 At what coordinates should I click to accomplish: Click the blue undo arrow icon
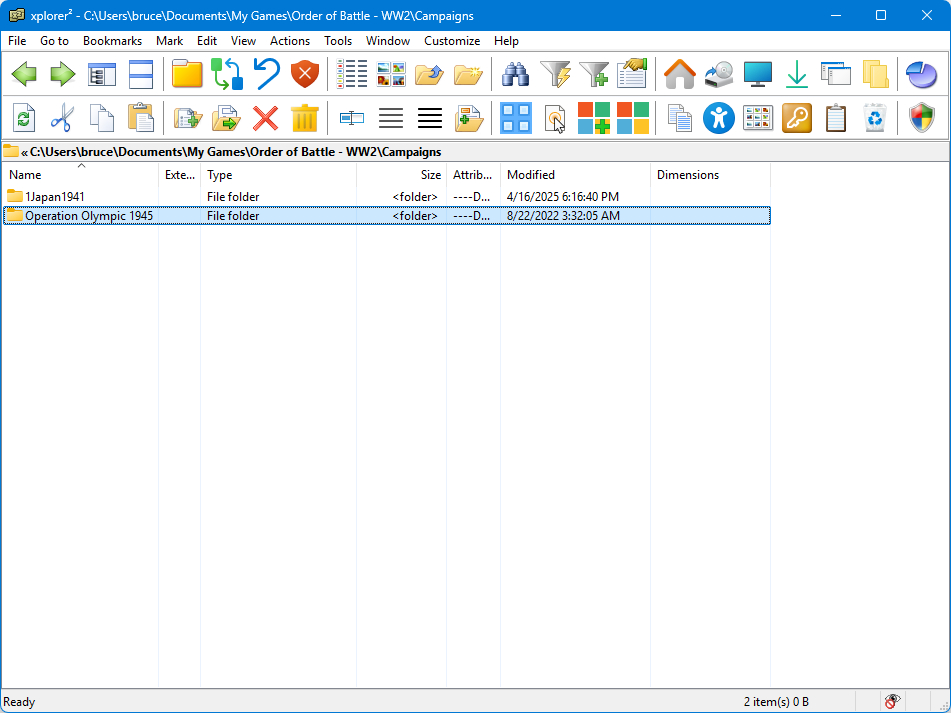click(266, 74)
